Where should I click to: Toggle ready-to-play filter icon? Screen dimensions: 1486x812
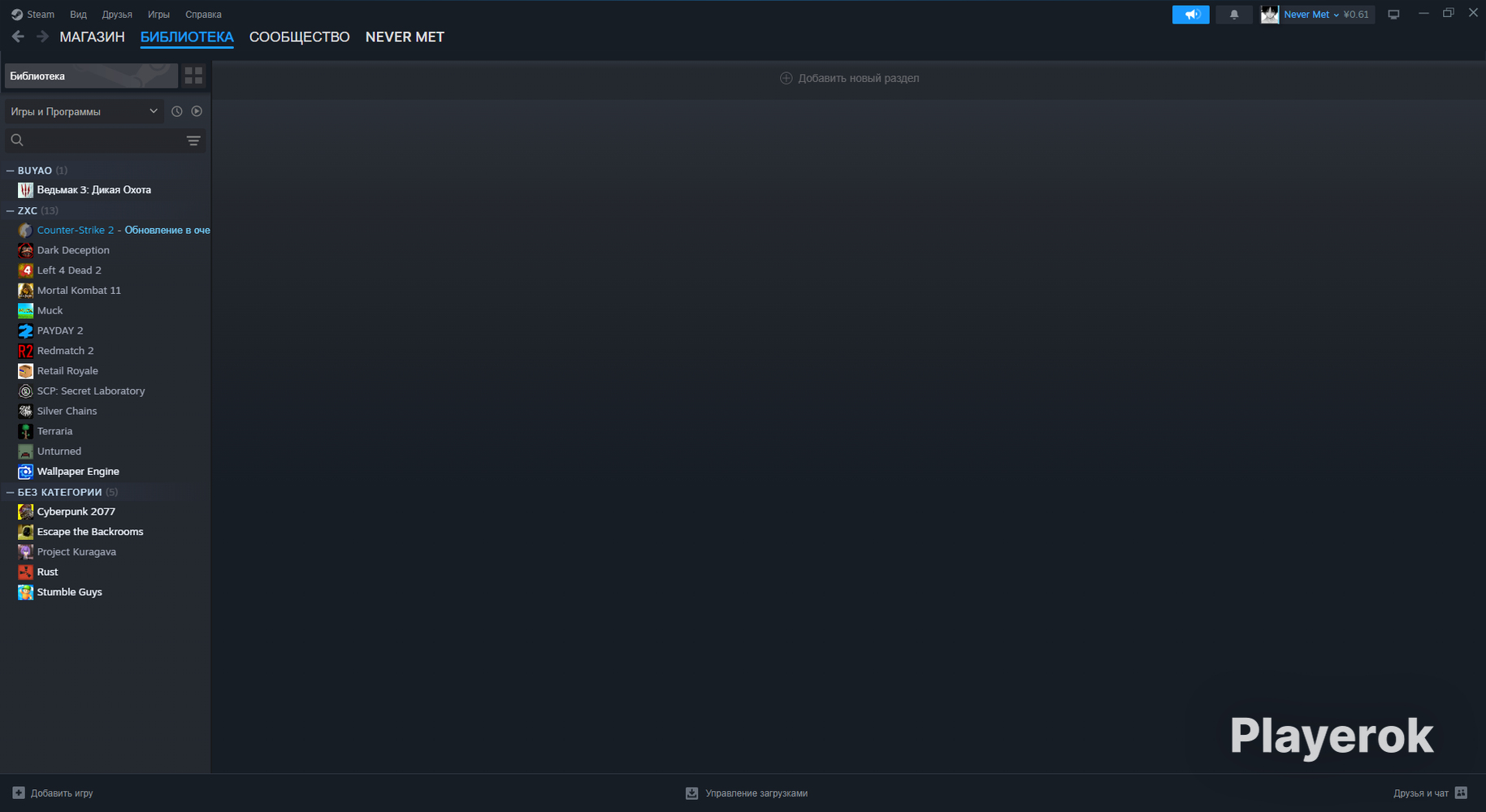(197, 111)
